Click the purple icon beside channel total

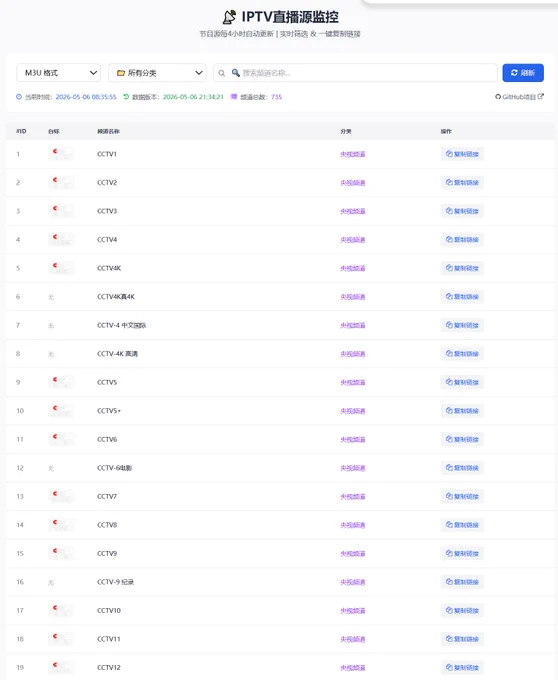point(234,96)
